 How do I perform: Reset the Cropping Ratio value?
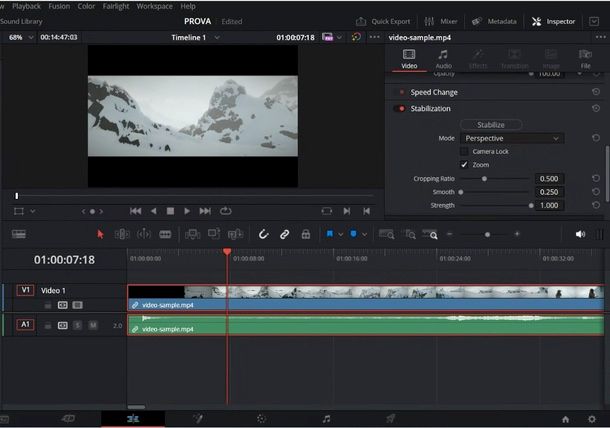point(596,179)
